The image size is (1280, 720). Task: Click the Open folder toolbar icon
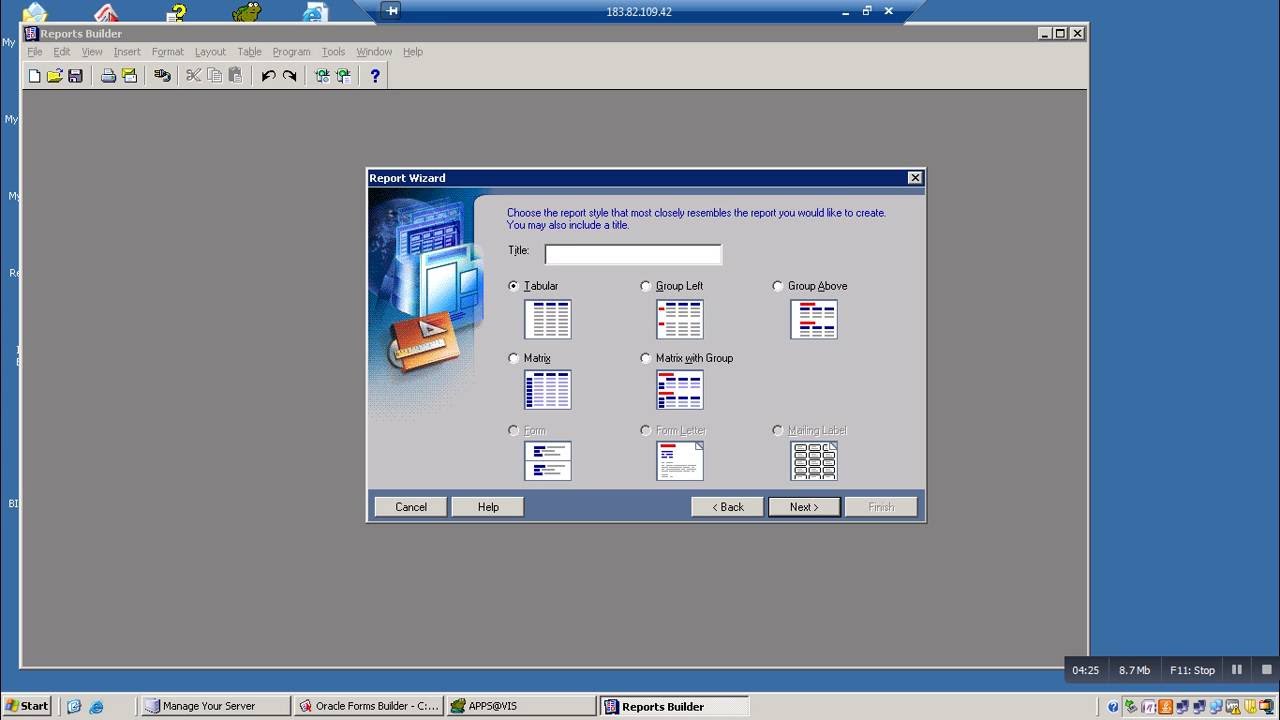click(x=55, y=76)
